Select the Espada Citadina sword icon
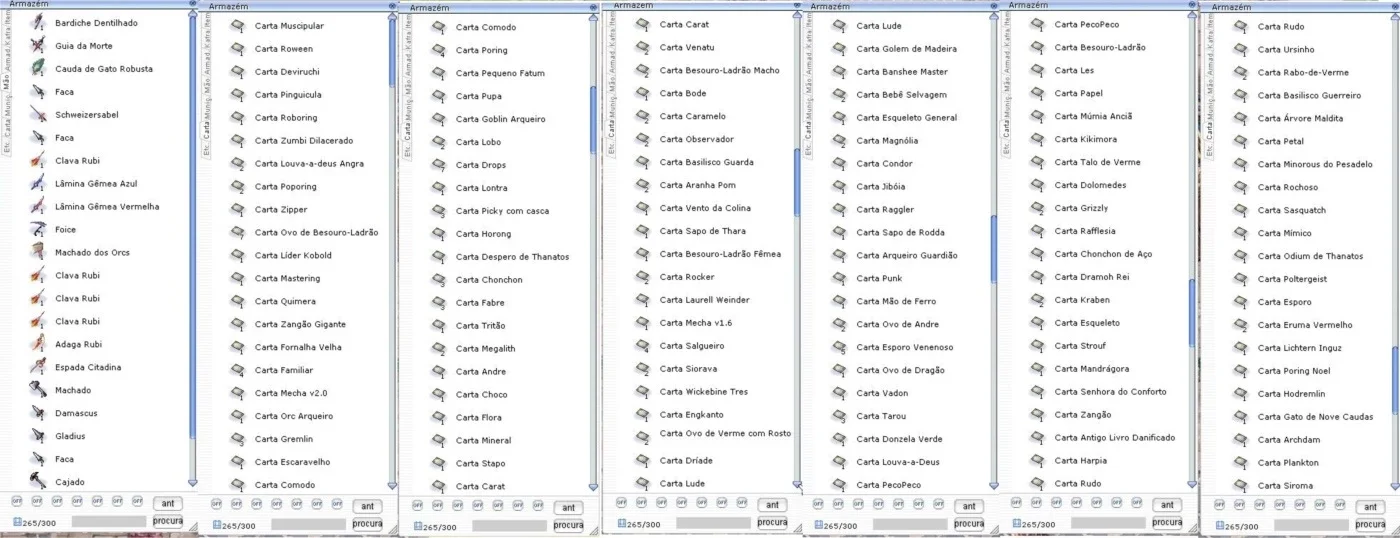 click(37, 368)
